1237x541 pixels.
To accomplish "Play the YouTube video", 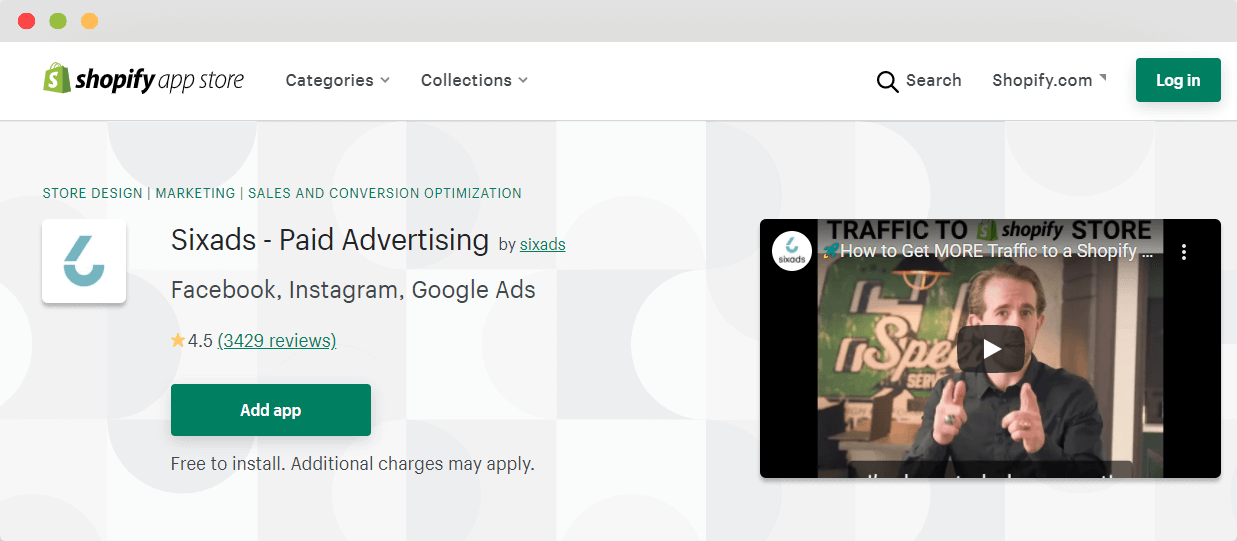I will (990, 348).
